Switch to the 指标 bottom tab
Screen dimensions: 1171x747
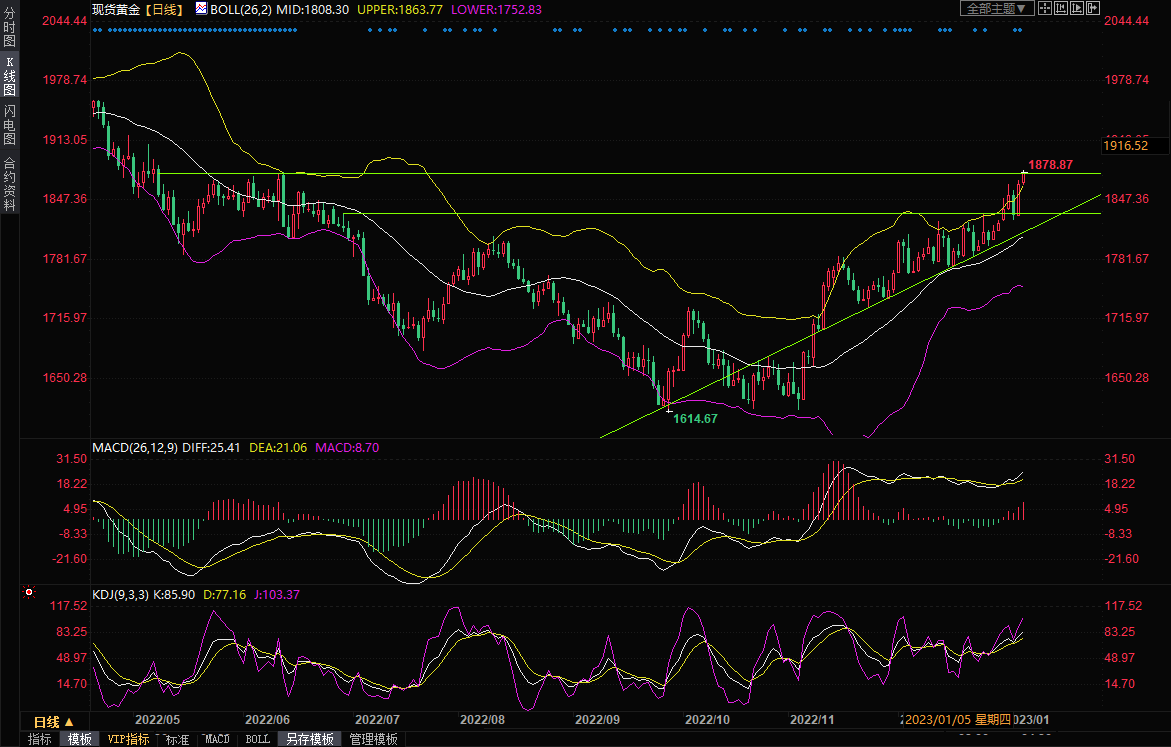coord(40,739)
